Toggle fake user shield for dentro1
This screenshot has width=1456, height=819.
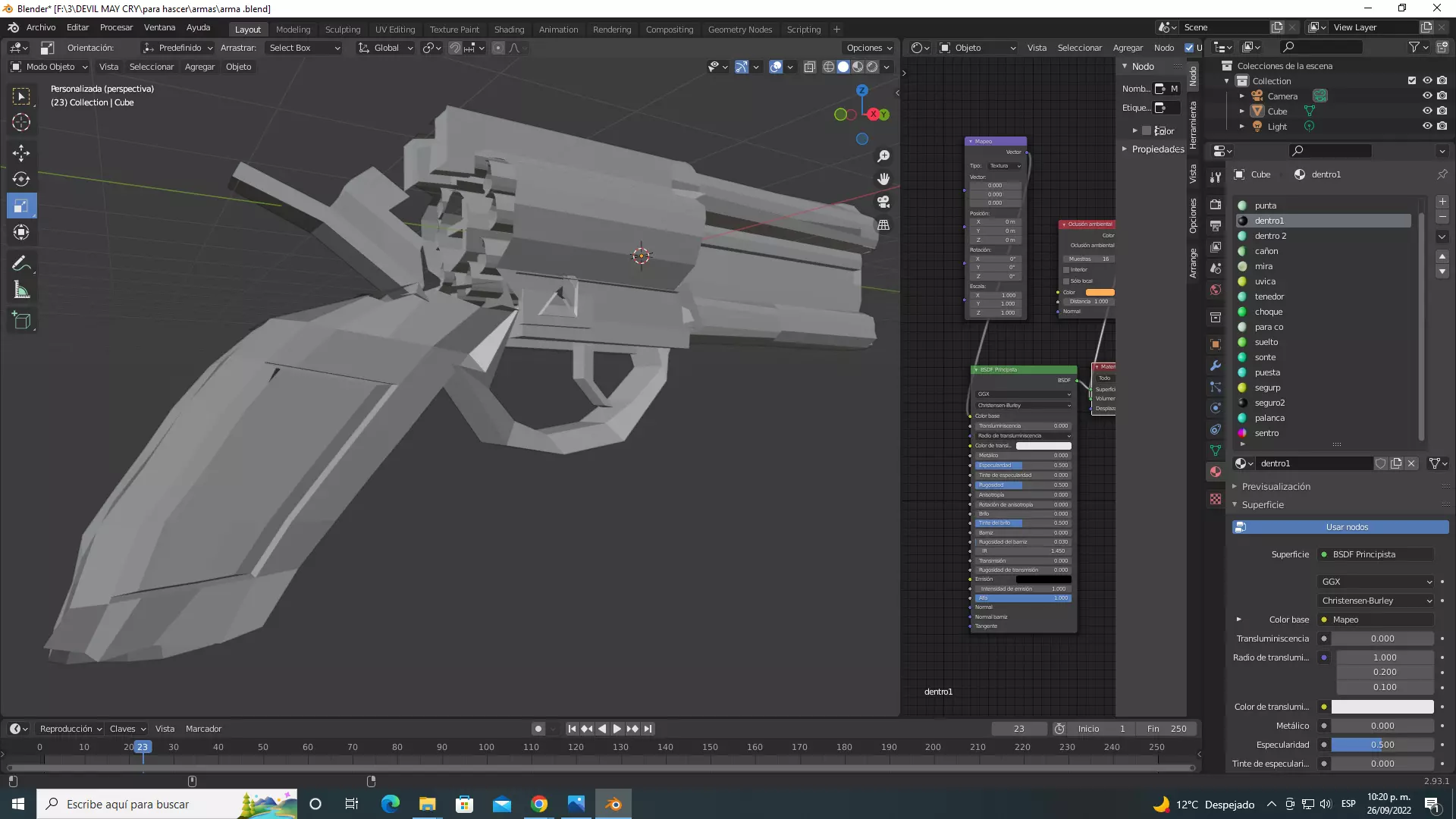(1381, 463)
